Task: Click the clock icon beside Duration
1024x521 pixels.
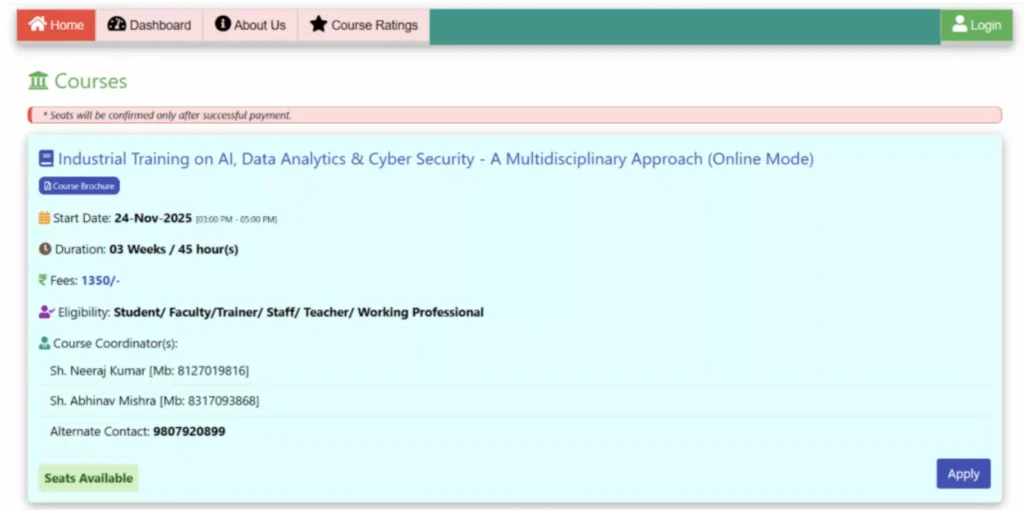Action: (x=44, y=249)
